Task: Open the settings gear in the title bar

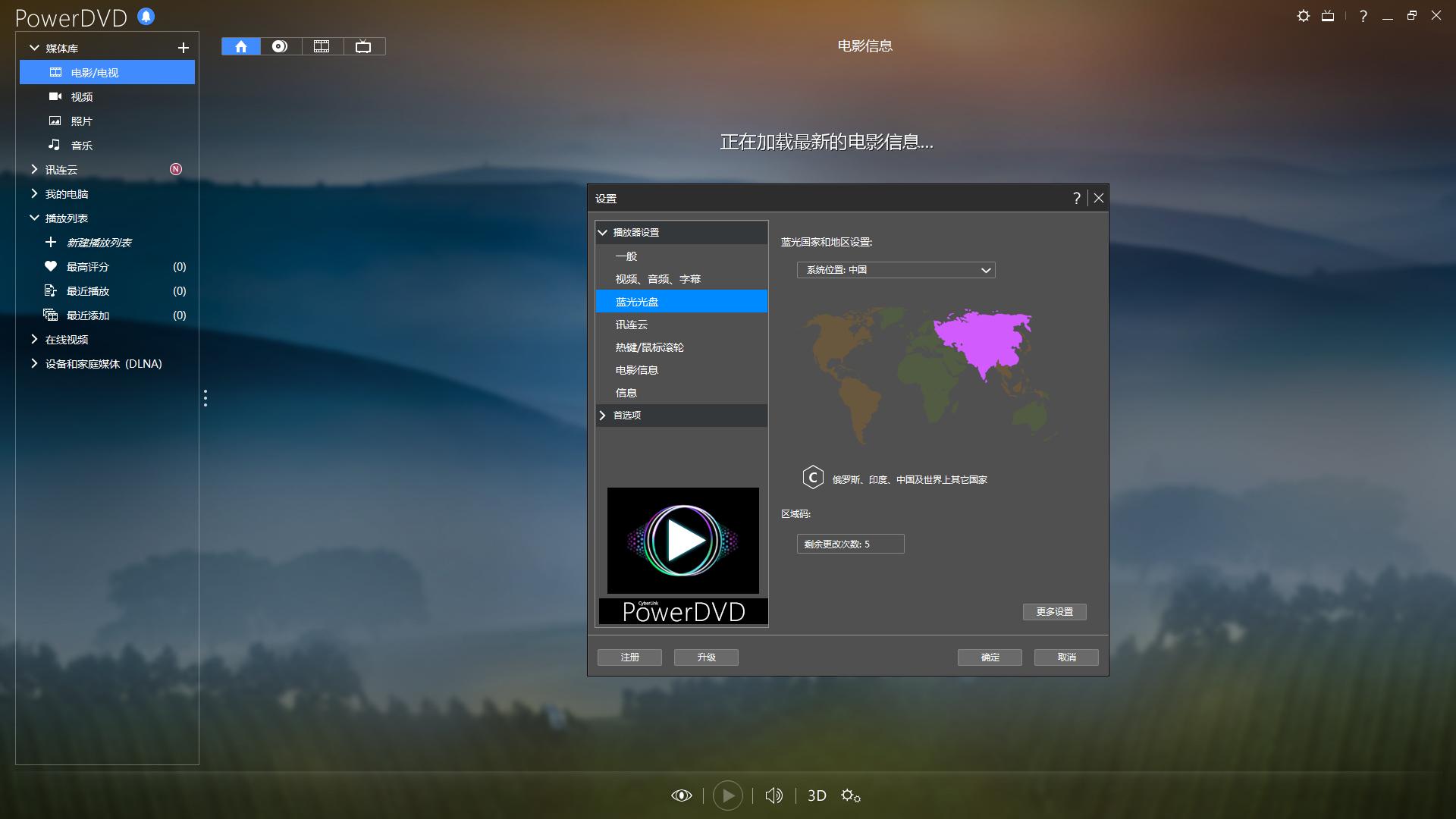Action: click(x=1304, y=15)
